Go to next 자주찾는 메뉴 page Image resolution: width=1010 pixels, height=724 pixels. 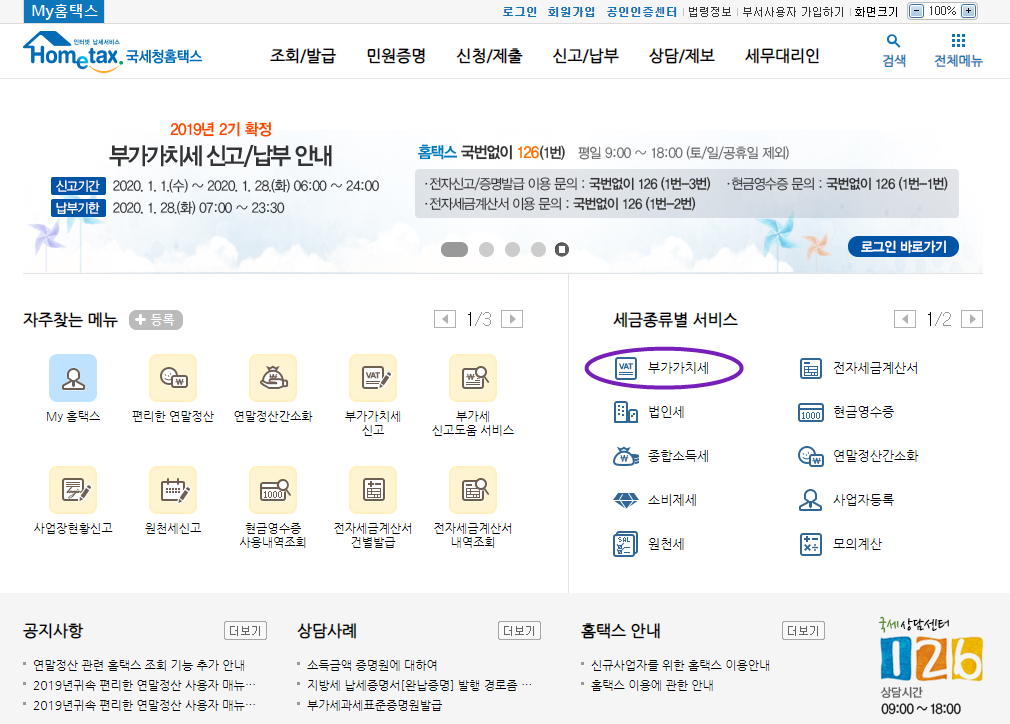click(512, 319)
